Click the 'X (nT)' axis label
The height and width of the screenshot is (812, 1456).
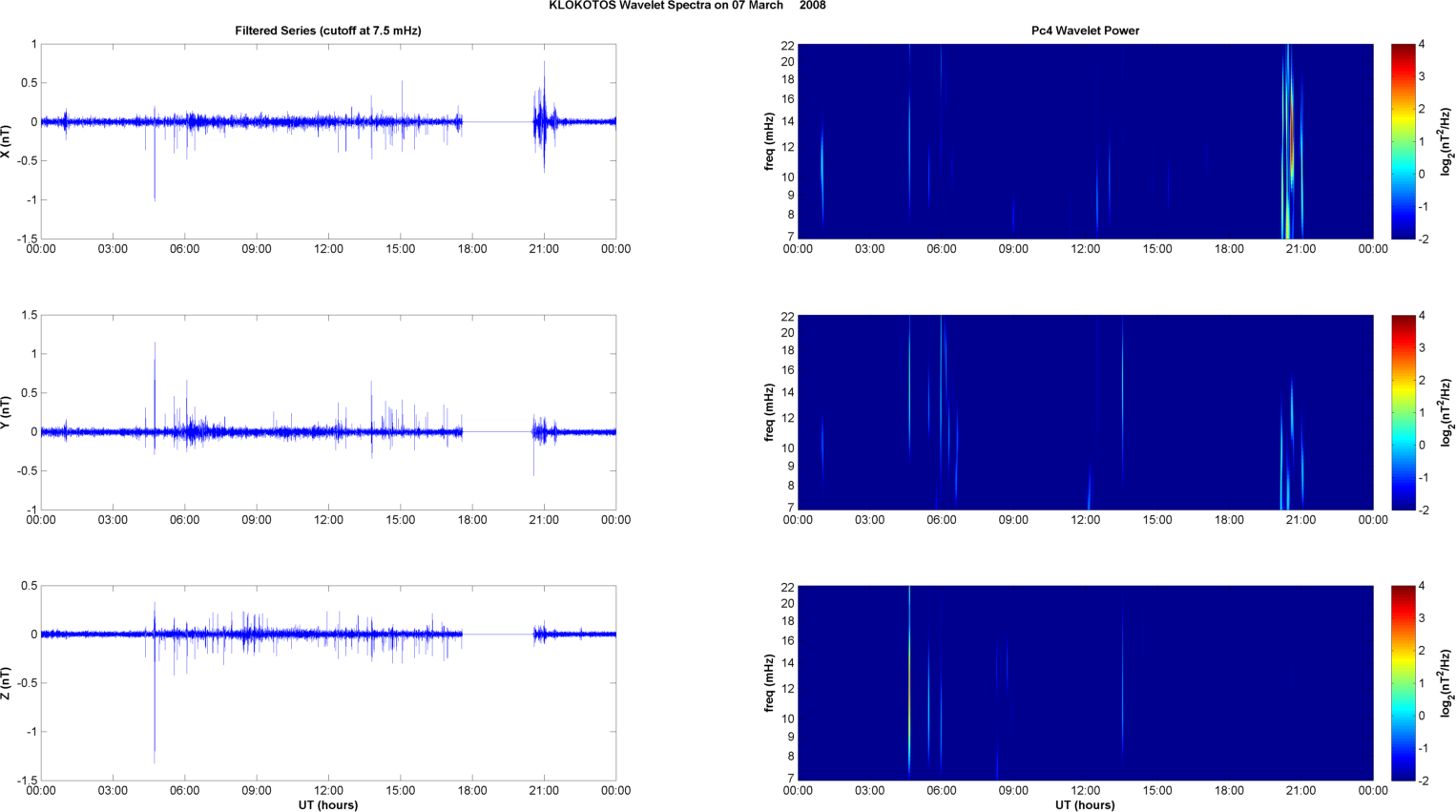pos(6,141)
